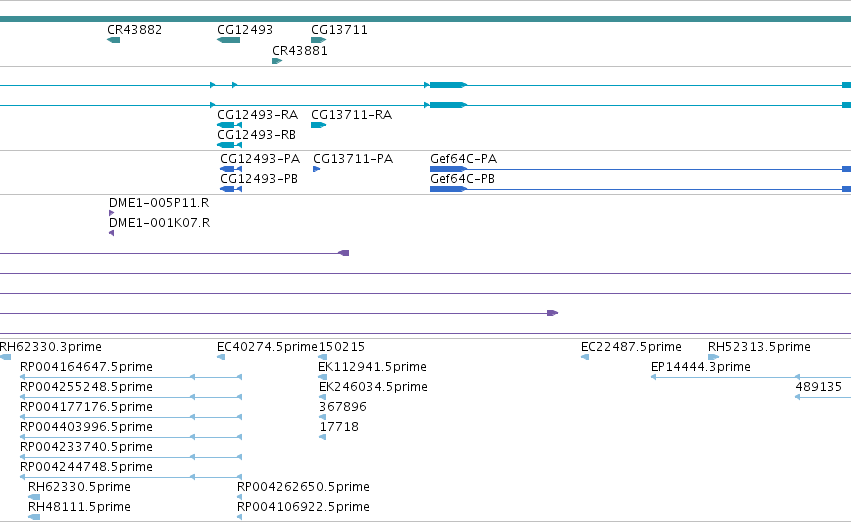Click the 367896 feature label
851x522 pixels.
coord(343,407)
